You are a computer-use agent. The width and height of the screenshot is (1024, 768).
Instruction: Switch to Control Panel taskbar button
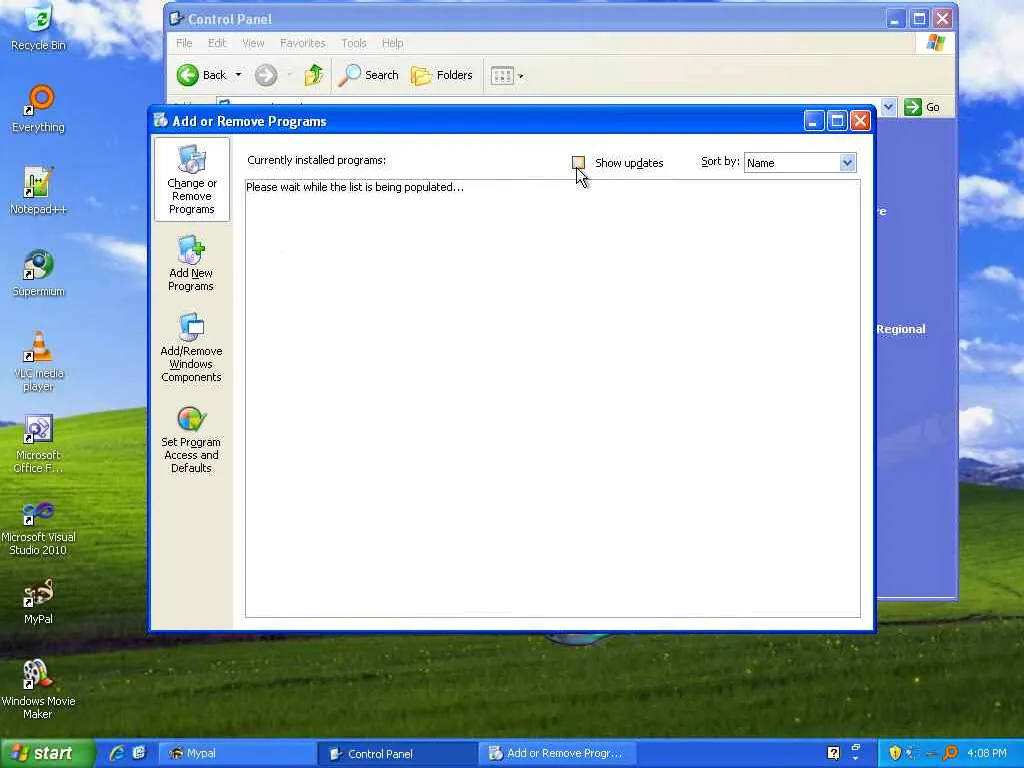click(397, 754)
